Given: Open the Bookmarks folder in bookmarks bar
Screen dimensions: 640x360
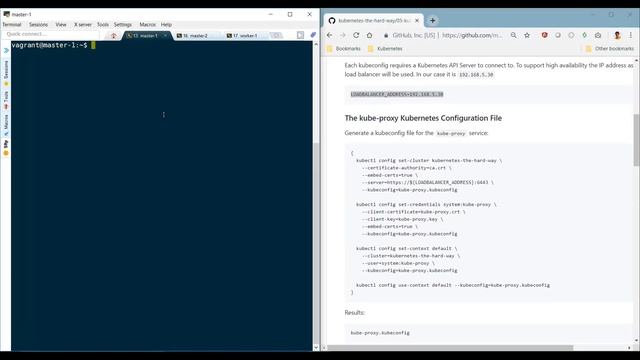Looking at the screenshot, I should point(344,49).
